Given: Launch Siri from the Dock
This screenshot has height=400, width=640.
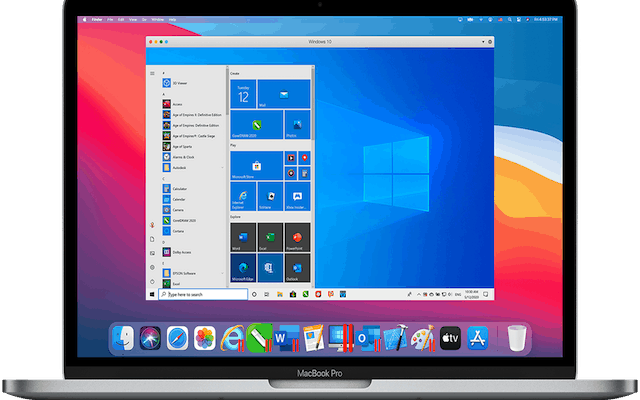Looking at the screenshot, I should [x=150, y=338].
